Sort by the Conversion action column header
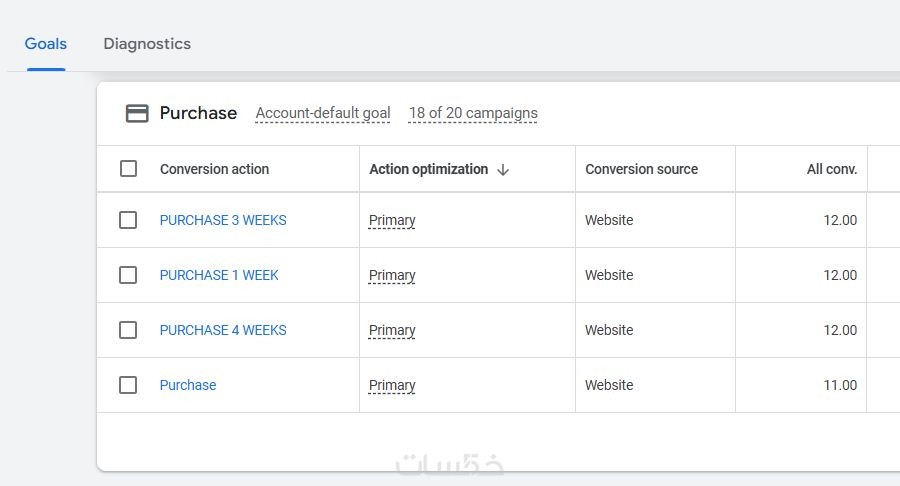Image resolution: width=900 pixels, height=486 pixels. (x=214, y=169)
